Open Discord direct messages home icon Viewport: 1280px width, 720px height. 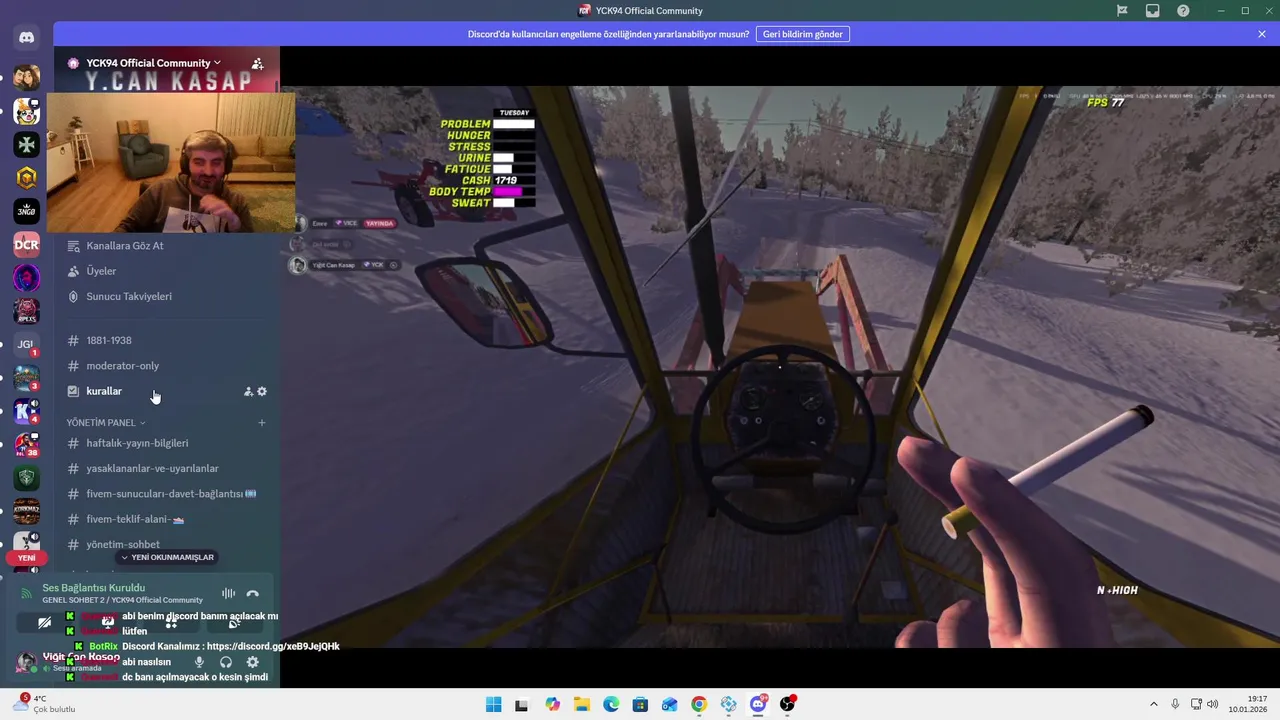27,38
